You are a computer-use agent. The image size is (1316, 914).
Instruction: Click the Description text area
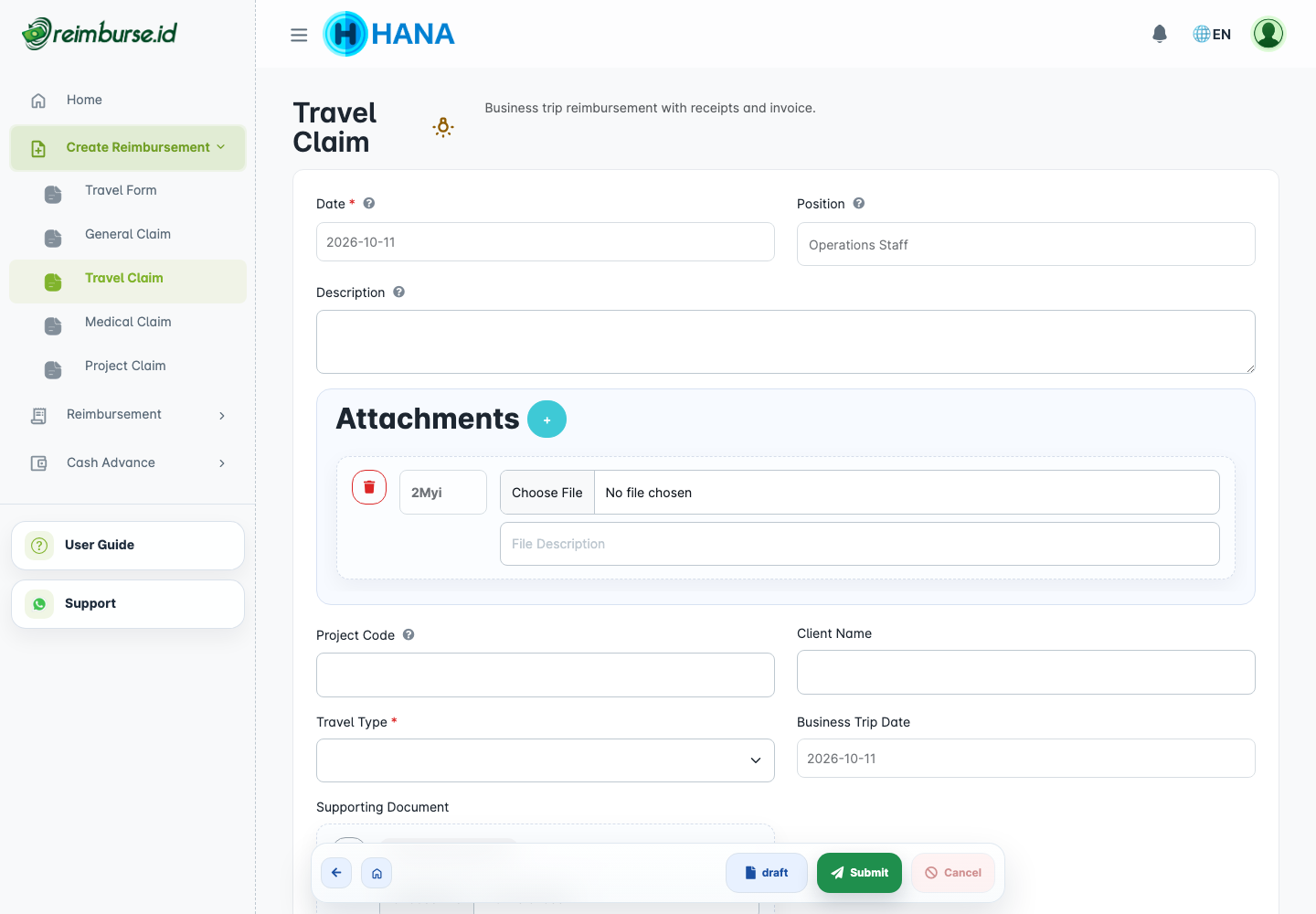click(x=786, y=342)
